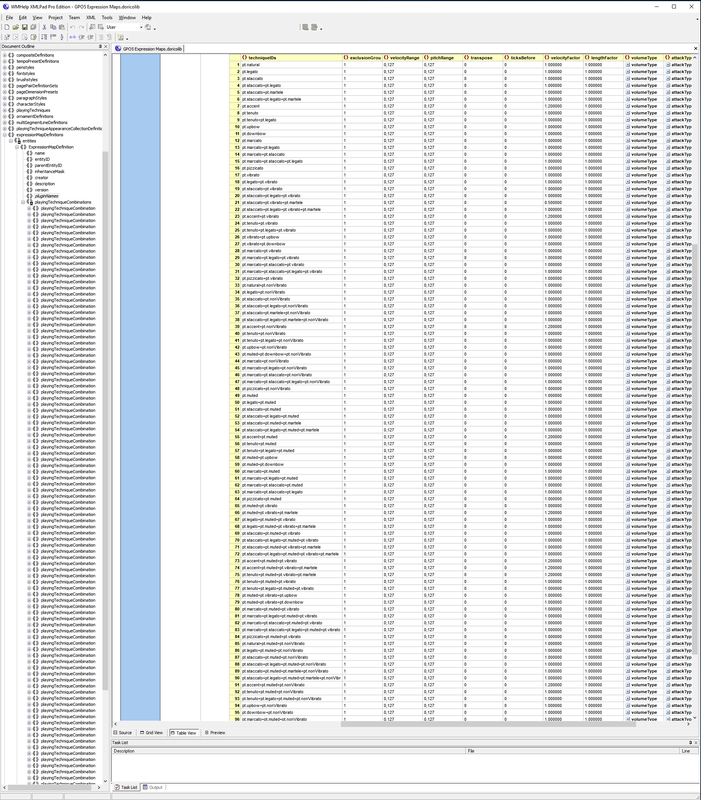The width and height of the screenshot is (701, 800).
Task: Click the blue horizontal arrows icon in second toolbar
Action: click(72, 37)
